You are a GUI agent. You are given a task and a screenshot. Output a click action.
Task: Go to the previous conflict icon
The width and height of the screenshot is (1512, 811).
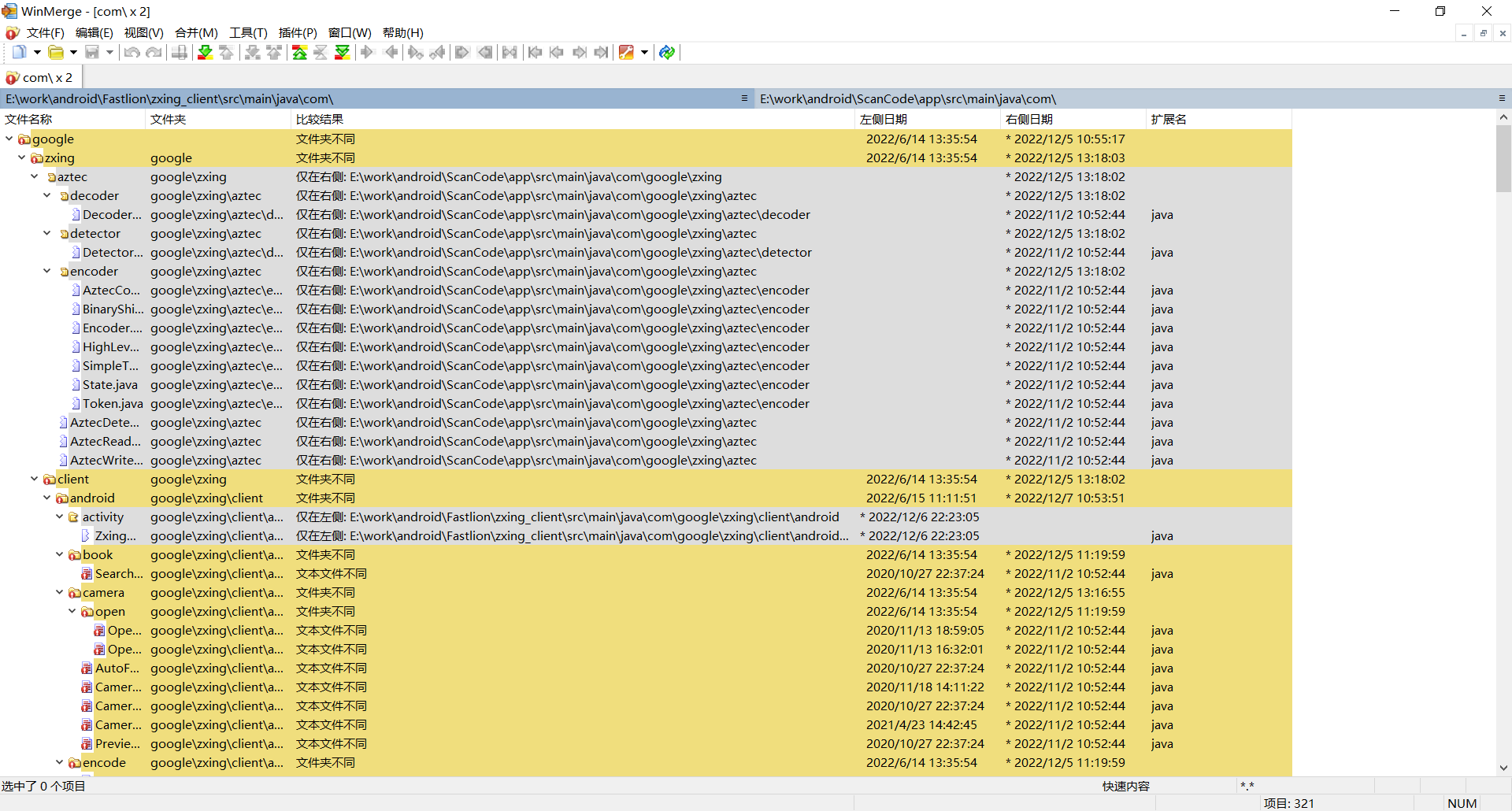274,52
